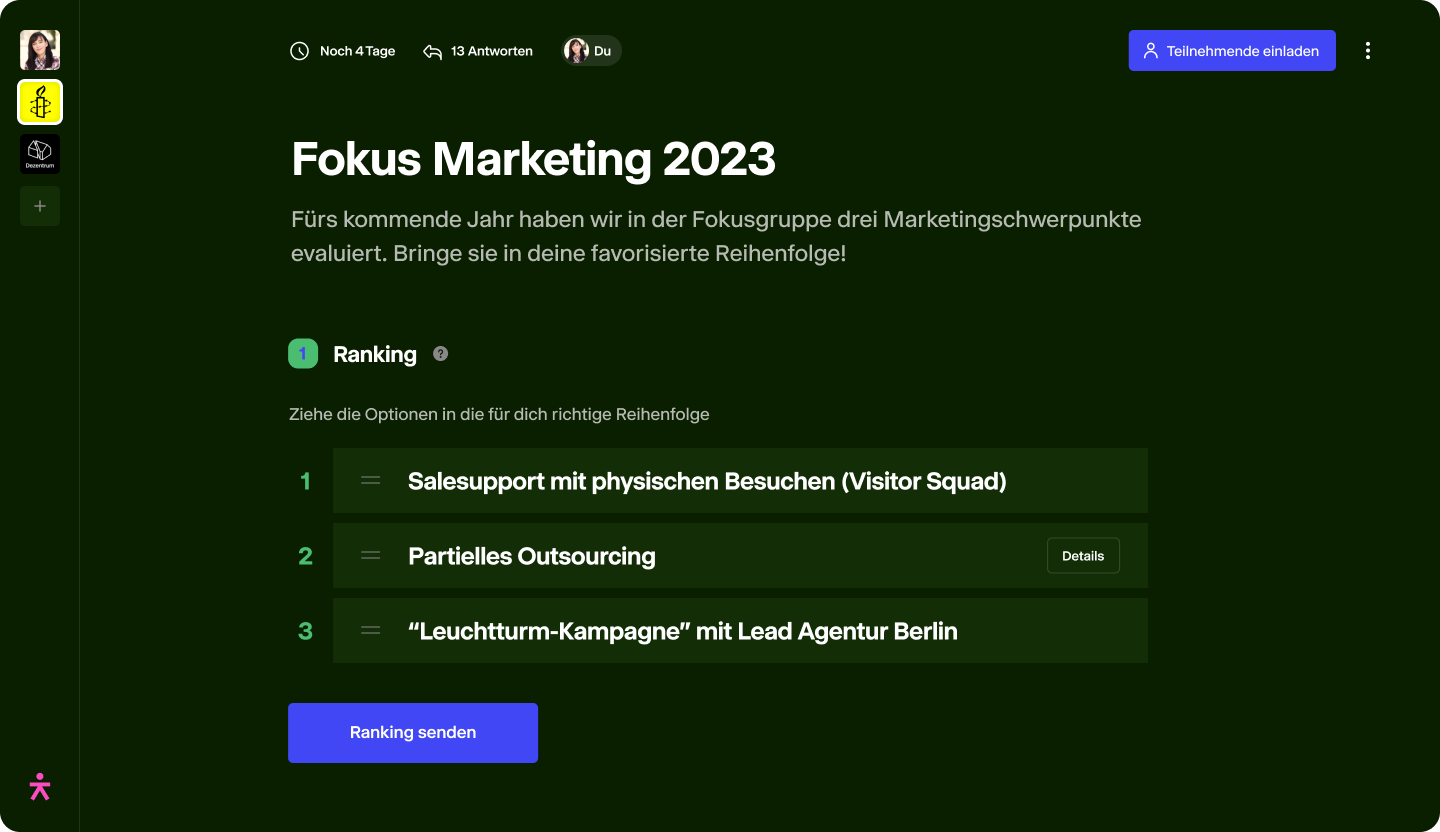The image size is (1440, 832).
Task: Open the three-dot more options menu
Action: click(1368, 51)
